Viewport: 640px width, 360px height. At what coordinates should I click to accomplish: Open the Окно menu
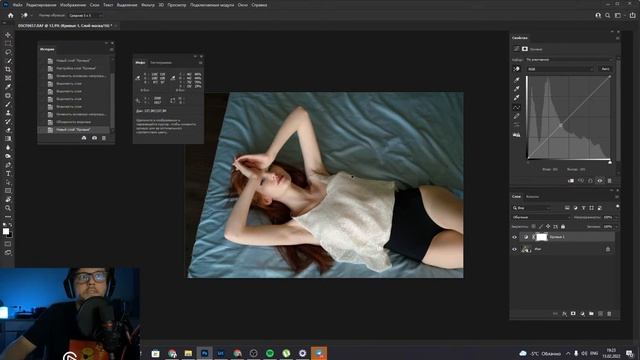click(243, 5)
